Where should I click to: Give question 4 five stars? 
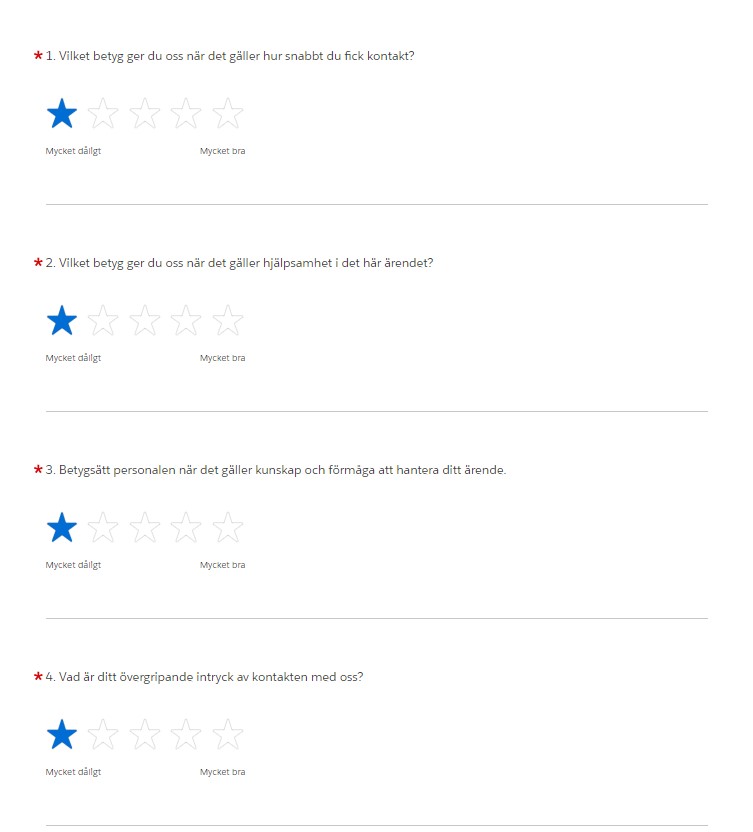click(228, 734)
